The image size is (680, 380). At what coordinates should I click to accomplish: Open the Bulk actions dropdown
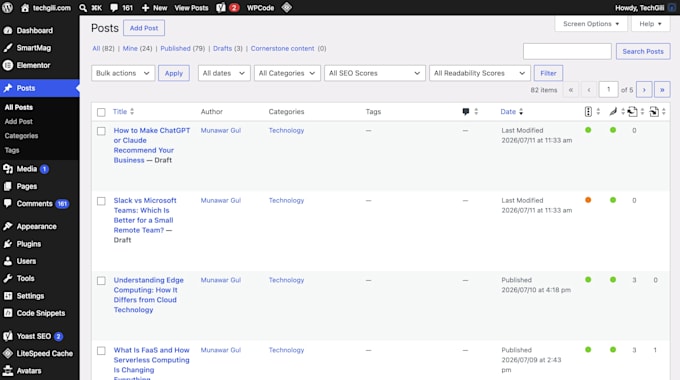coord(123,73)
